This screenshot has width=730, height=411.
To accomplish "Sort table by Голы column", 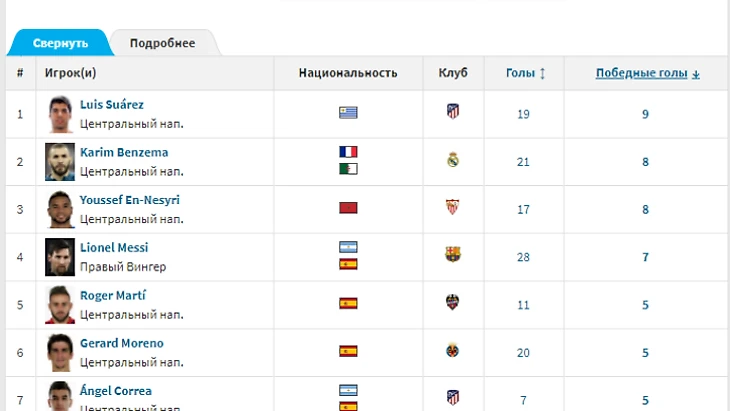I will tap(525, 73).
